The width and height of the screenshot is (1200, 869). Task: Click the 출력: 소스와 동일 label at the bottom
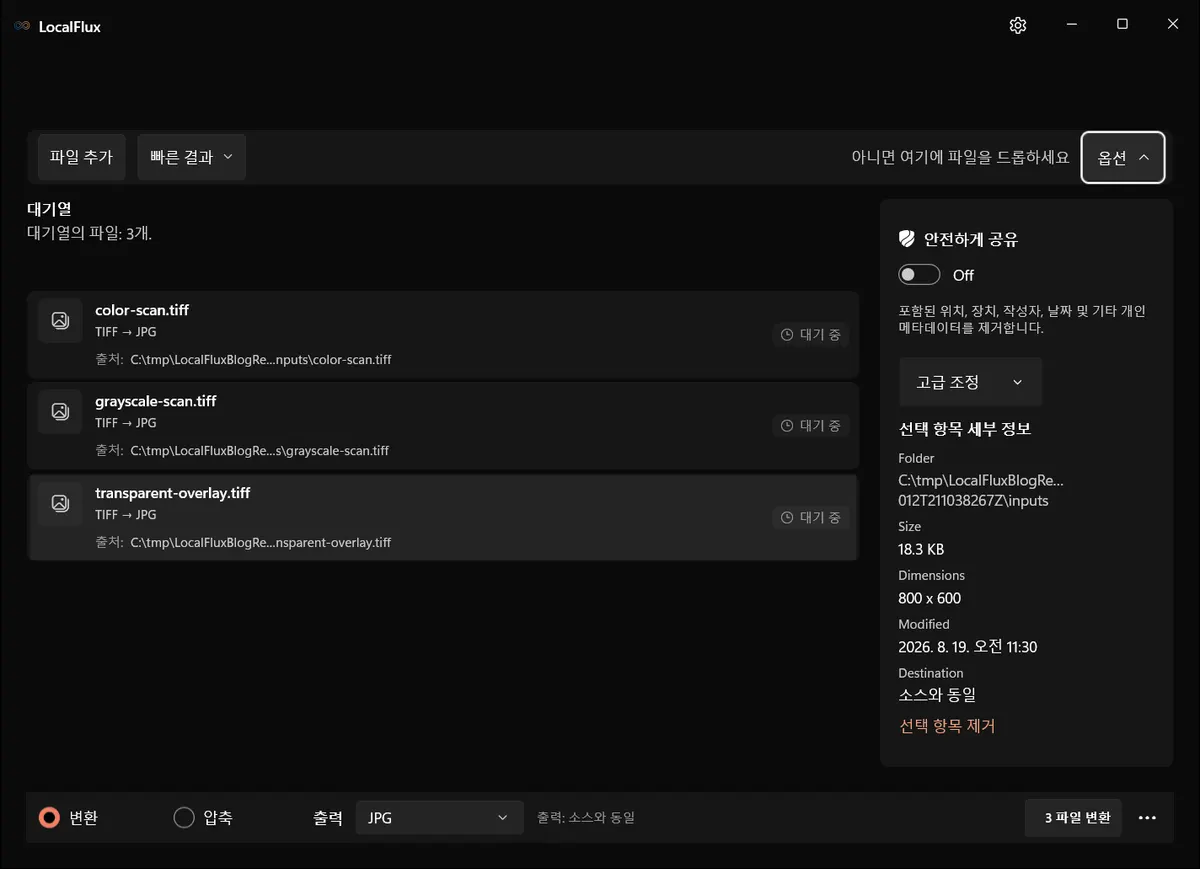pos(586,818)
